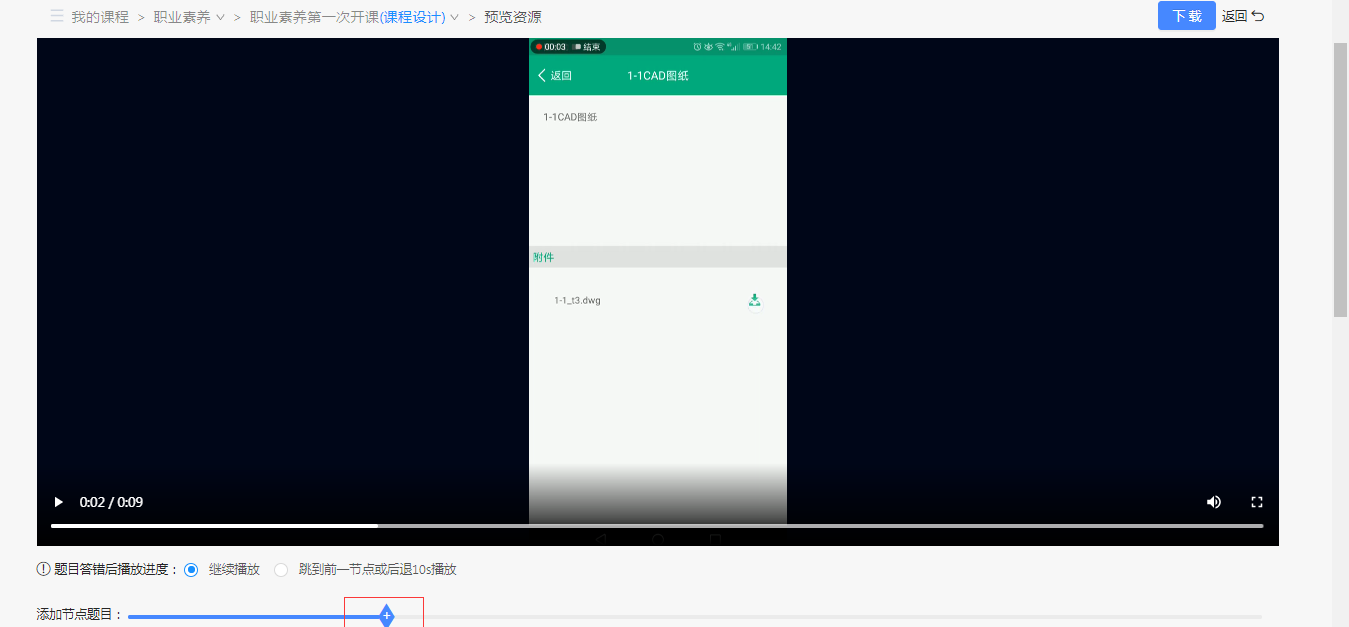Click the 下载 download button
Image resolution: width=1349 pixels, height=627 pixels.
coord(1187,16)
